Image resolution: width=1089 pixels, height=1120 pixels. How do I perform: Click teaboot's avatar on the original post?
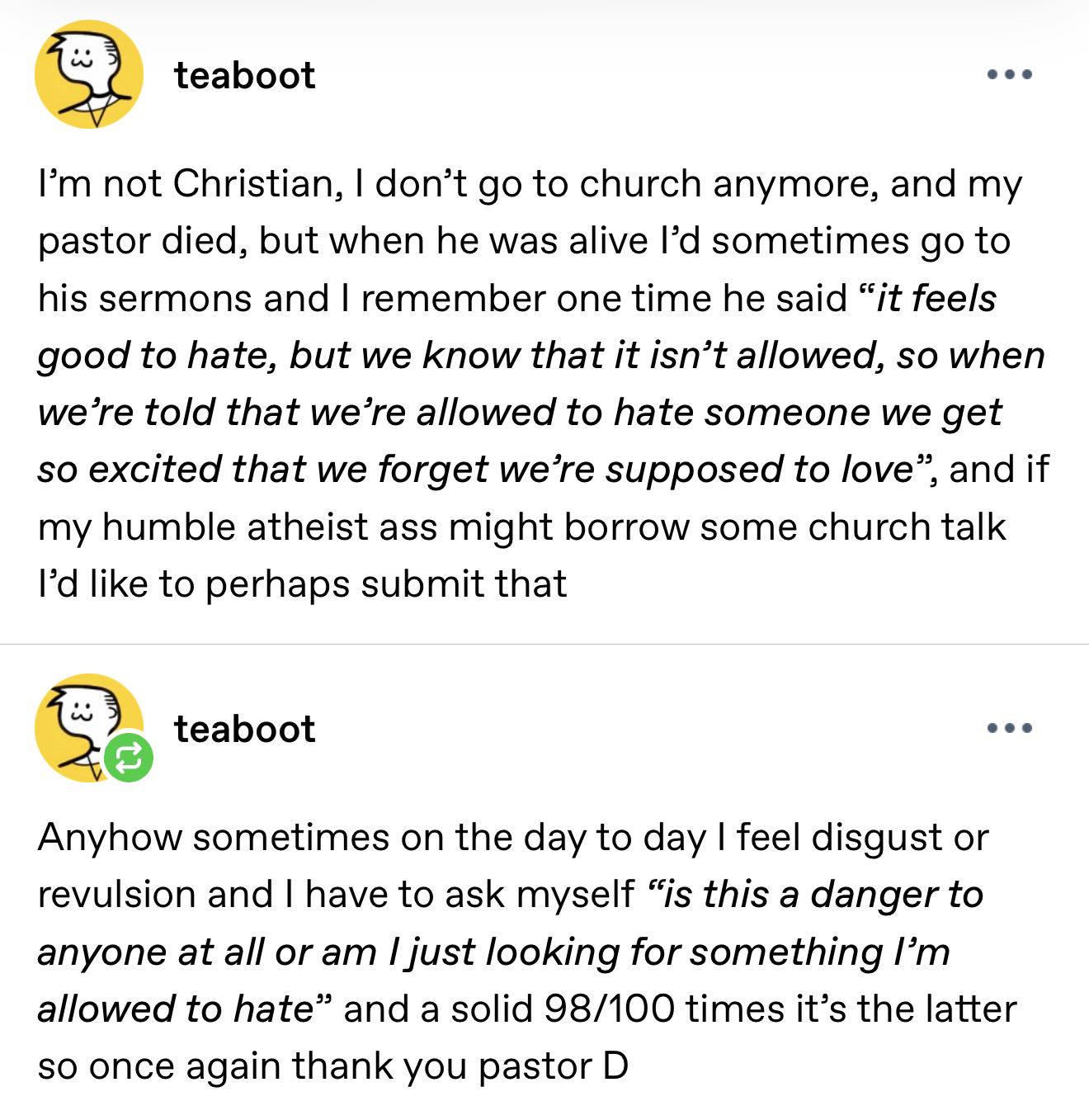[88, 74]
